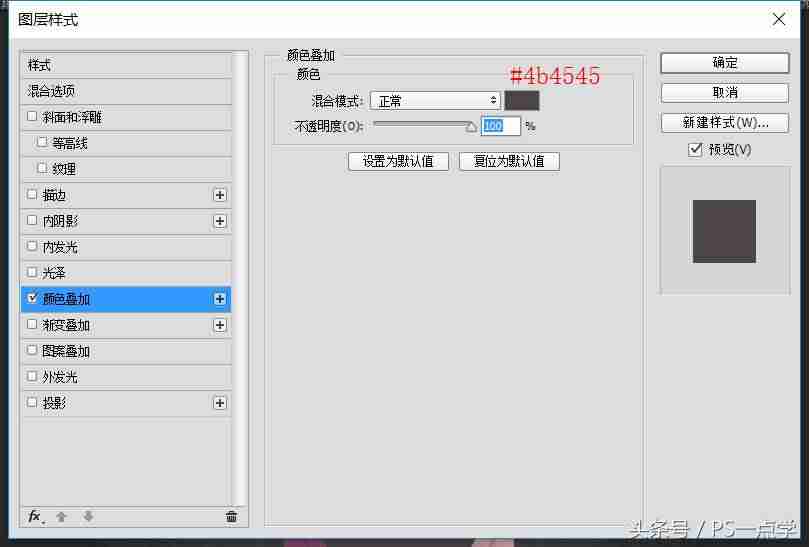
Task: Select the 内阴影 list entry label
Action: point(60,221)
